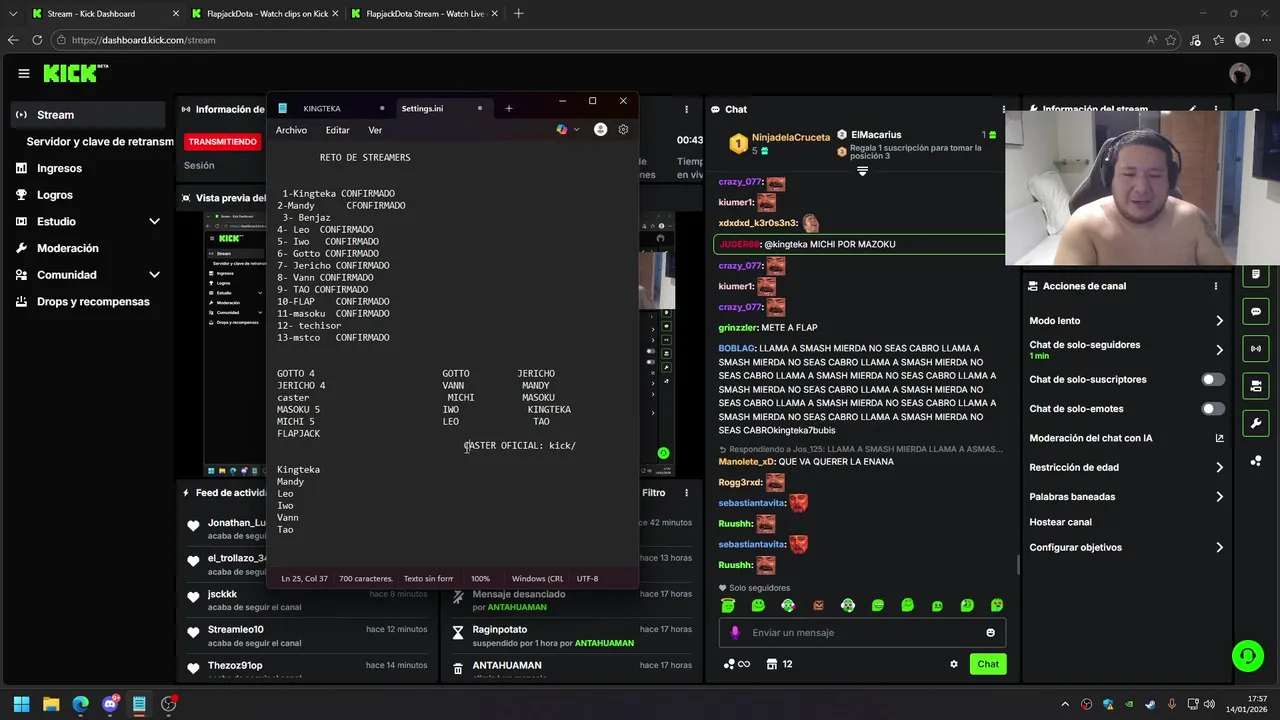The height and width of the screenshot is (720, 1280).
Task: Open the Logros sidebar page
Action: pos(87,195)
